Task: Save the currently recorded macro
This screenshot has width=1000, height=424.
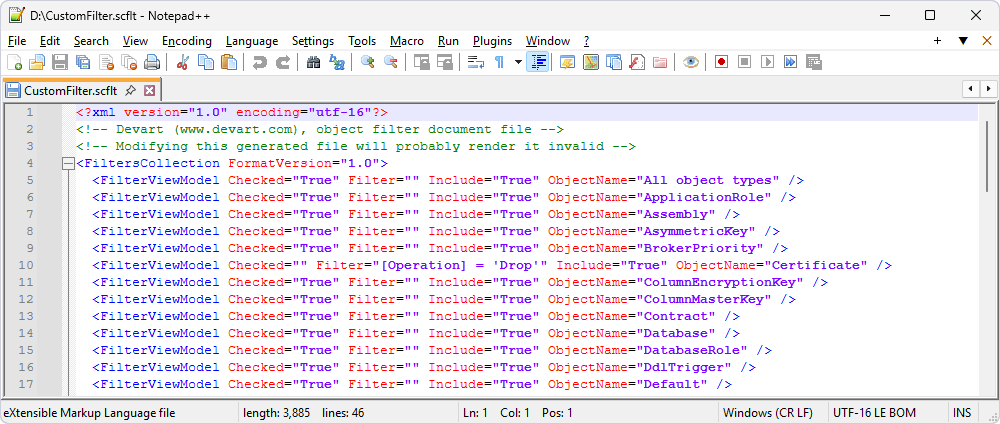Action: point(813,62)
